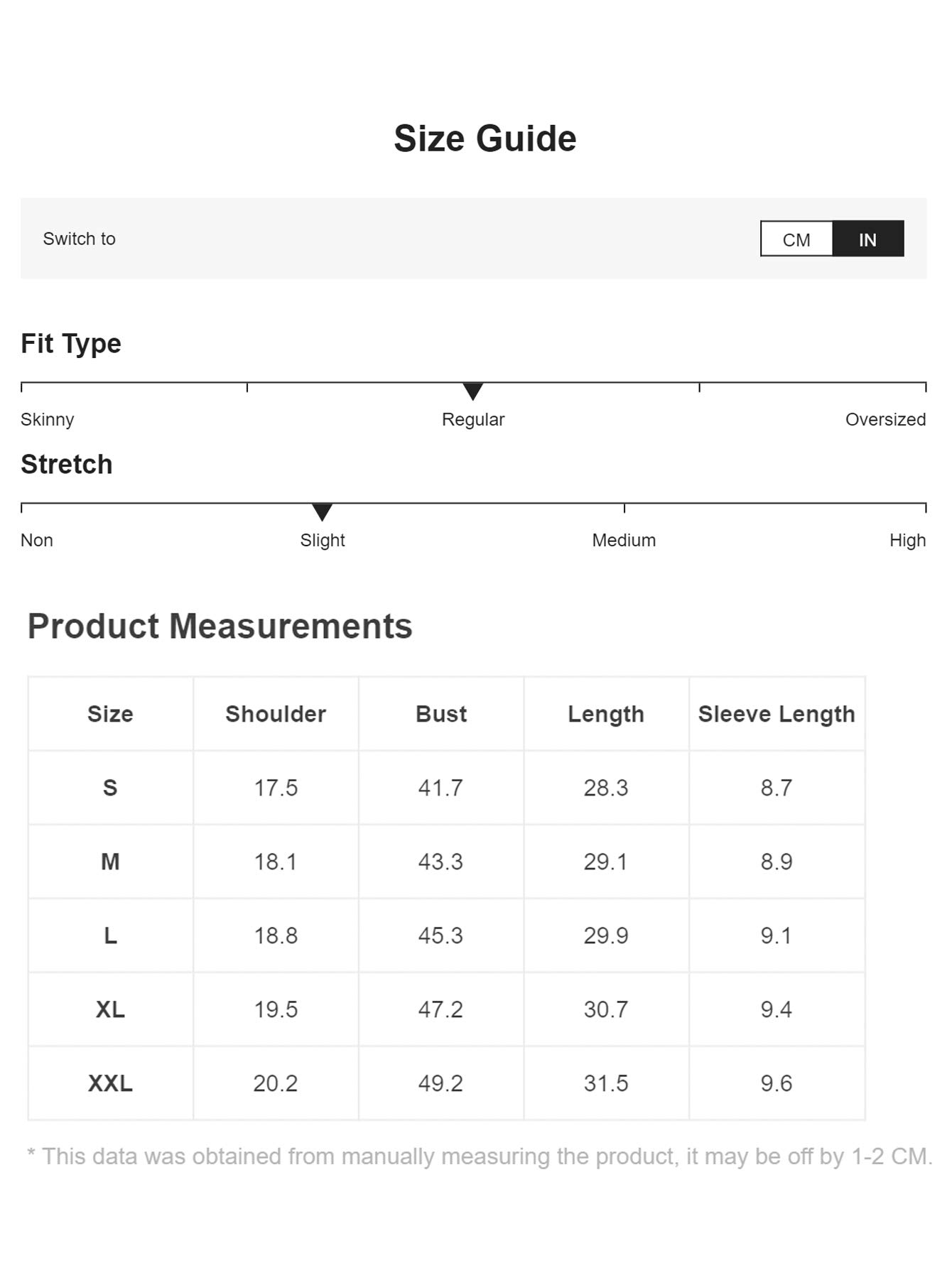Click the Stretch slider triangle marker
Image resolution: width=952 pixels, height=1268 pixels.
point(322,511)
